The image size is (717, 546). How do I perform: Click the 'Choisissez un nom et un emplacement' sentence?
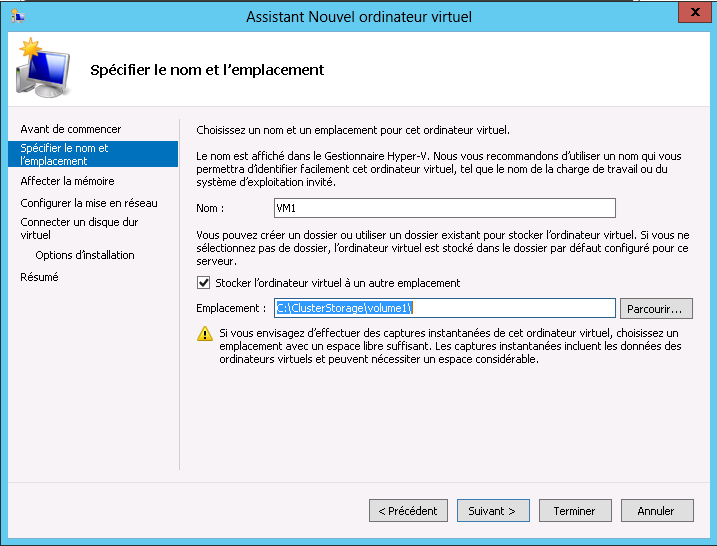tap(353, 130)
